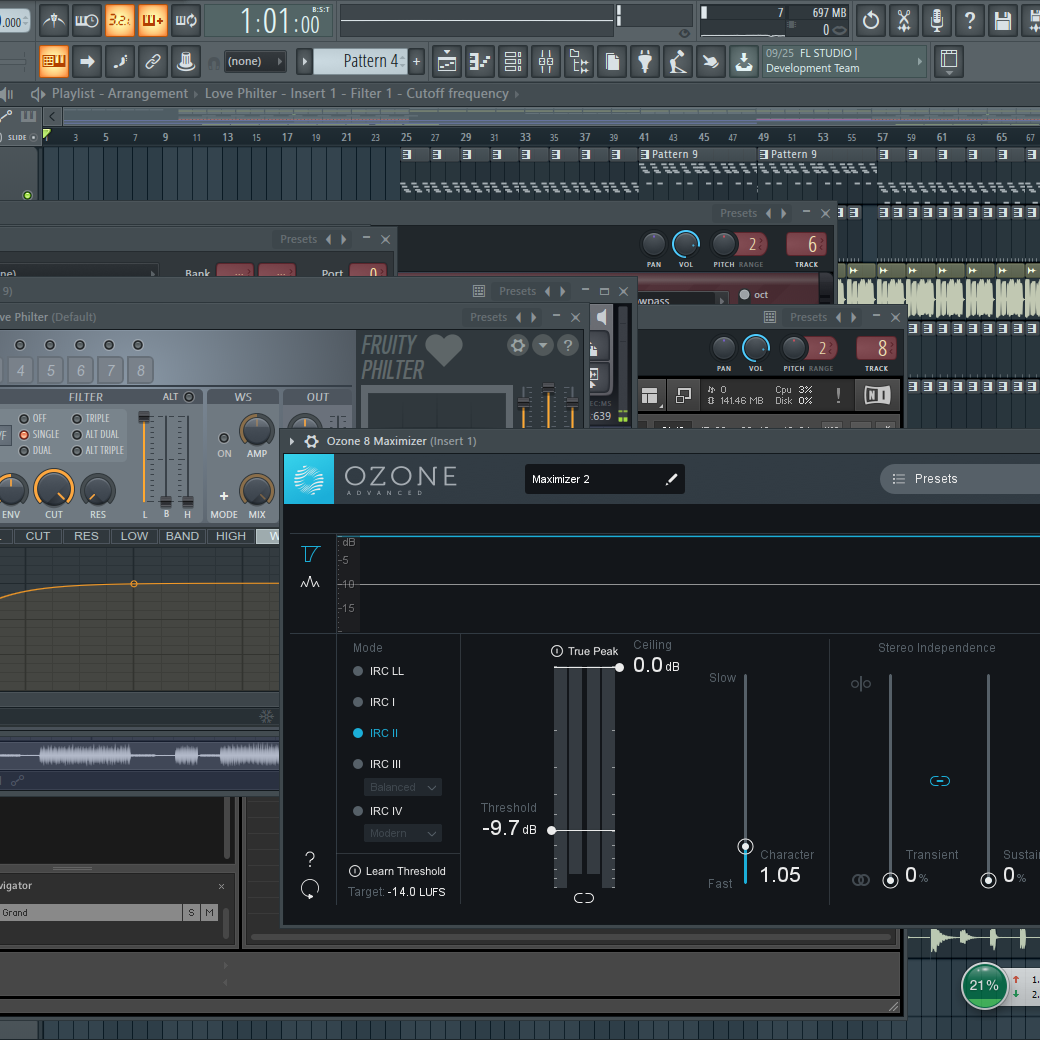Open the Modern dropdown under IRC IV
This screenshot has width=1040, height=1040.
(403, 833)
